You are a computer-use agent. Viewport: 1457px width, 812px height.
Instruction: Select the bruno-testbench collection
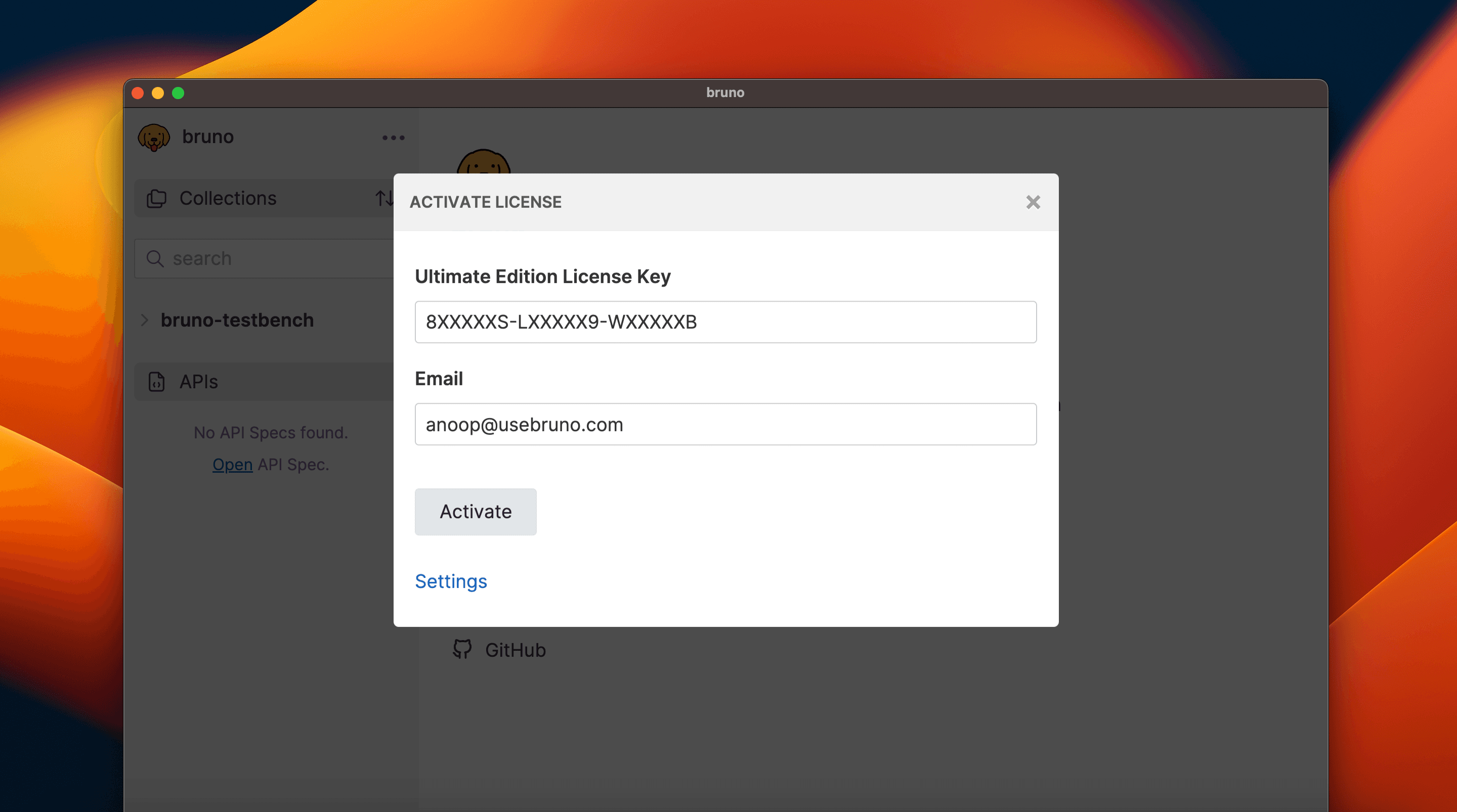click(237, 320)
